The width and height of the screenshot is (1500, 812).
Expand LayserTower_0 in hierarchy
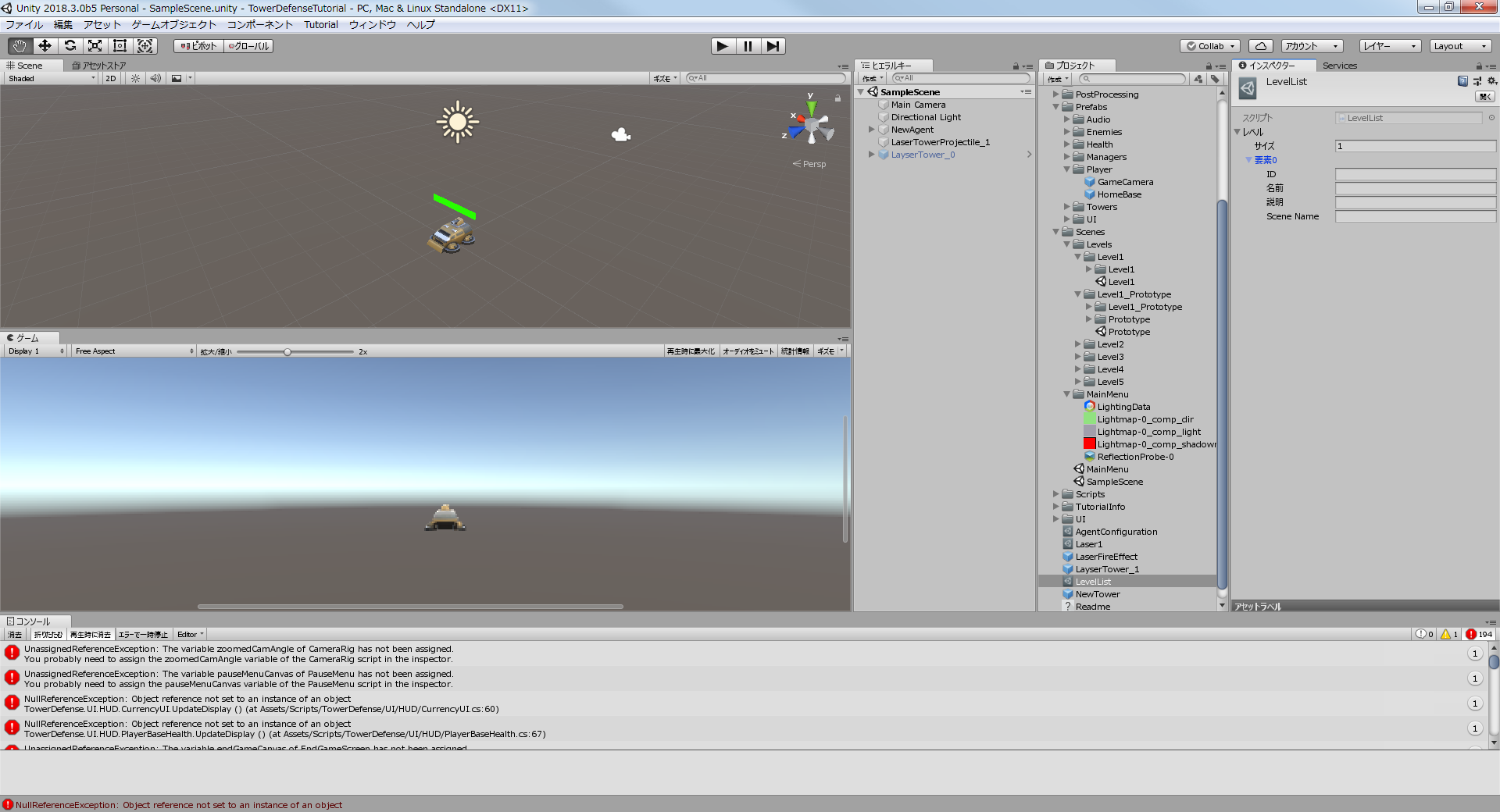(872, 155)
